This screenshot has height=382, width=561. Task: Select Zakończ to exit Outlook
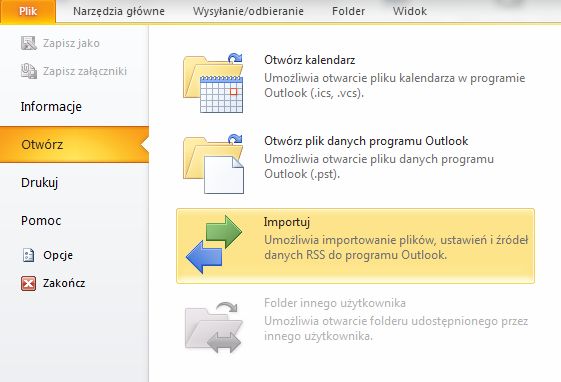click(64, 283)
